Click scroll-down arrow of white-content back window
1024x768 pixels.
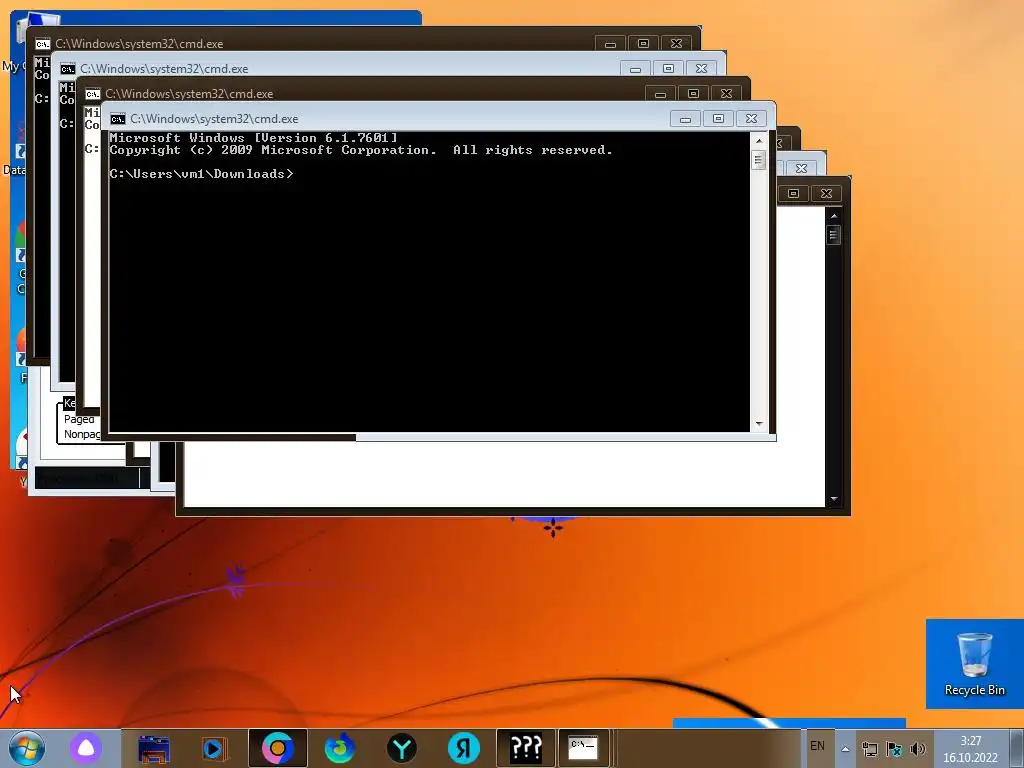pos(833,499)
